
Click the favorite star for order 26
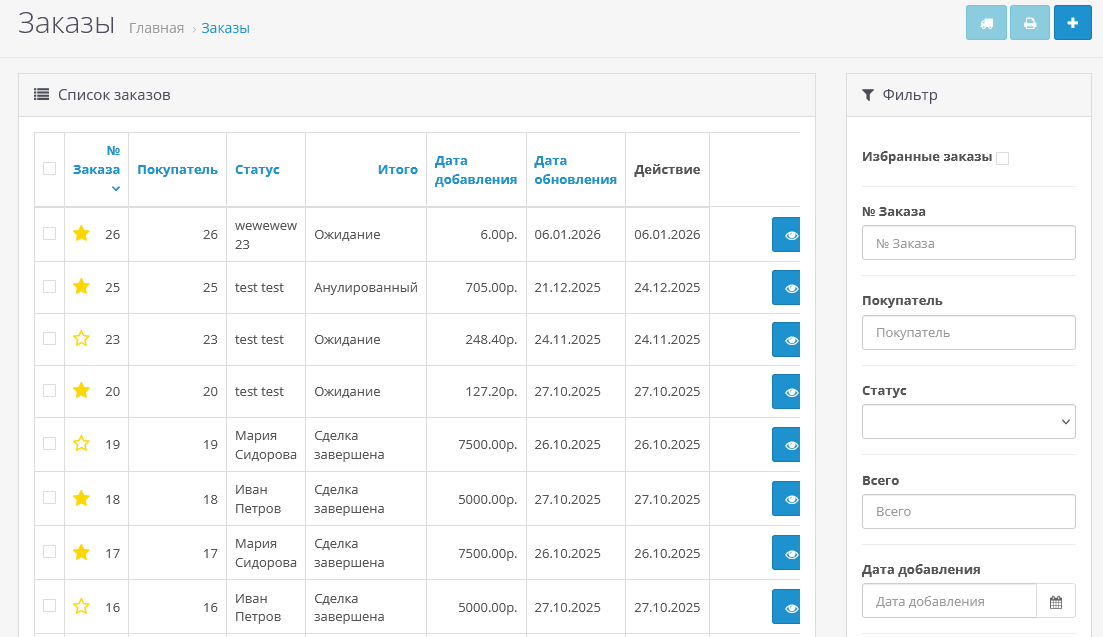point(82,234)
